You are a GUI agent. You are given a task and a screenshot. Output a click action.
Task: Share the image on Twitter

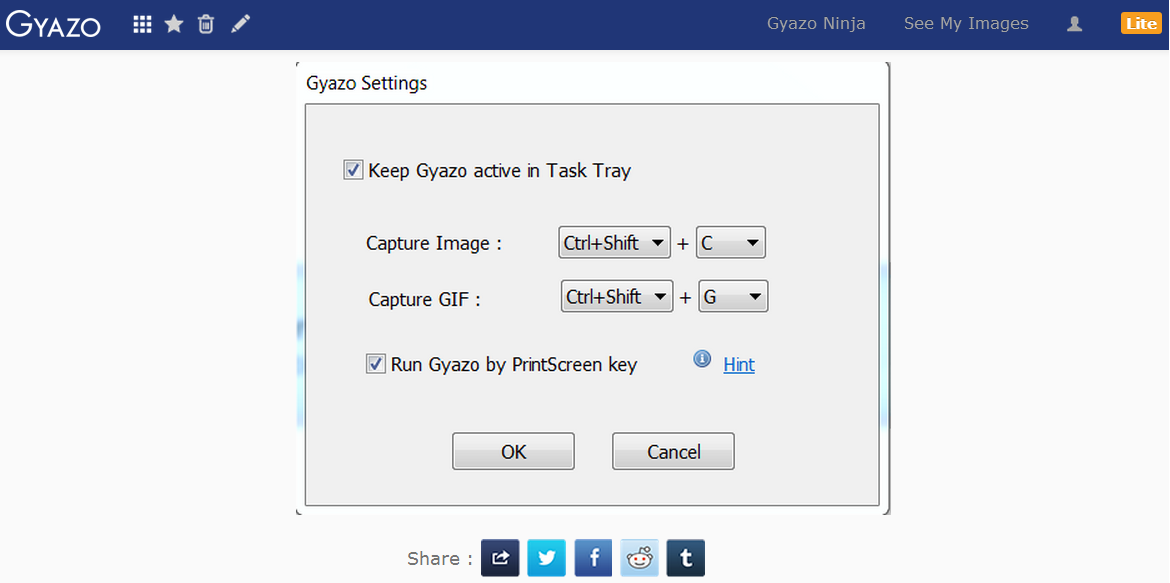click(546, 558)
